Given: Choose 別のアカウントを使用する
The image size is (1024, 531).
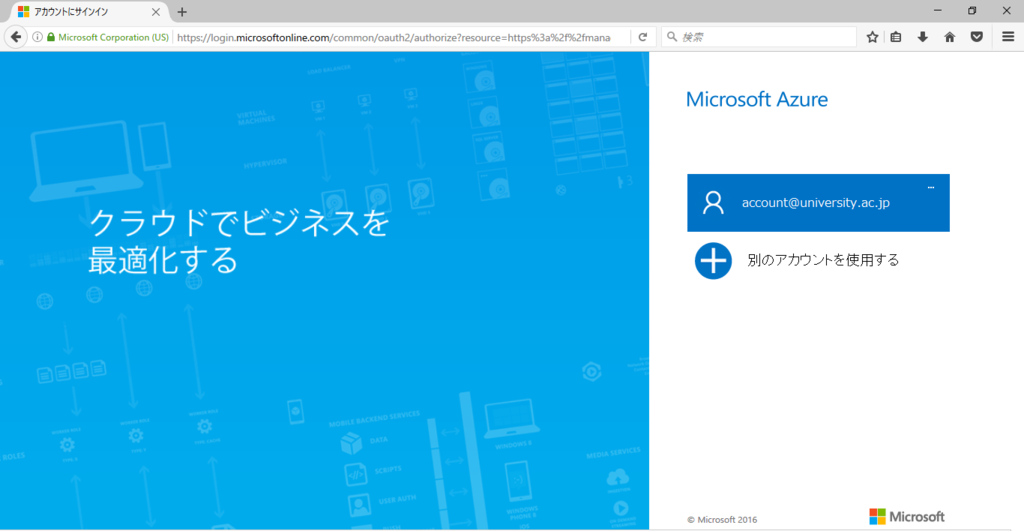Looking at the screenshot, I should 823,260.
